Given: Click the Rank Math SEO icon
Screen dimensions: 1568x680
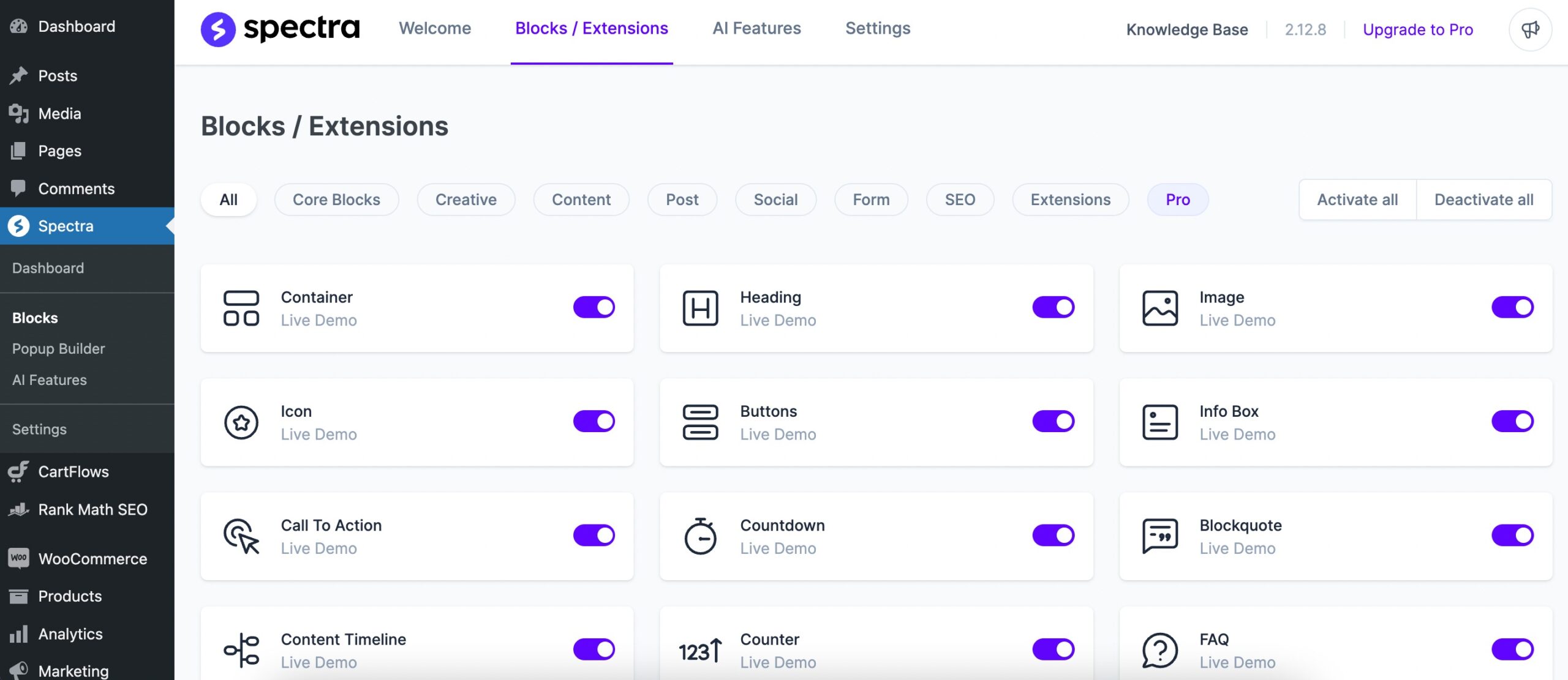Looking at the screenshot, I should [x=18, y=509].
